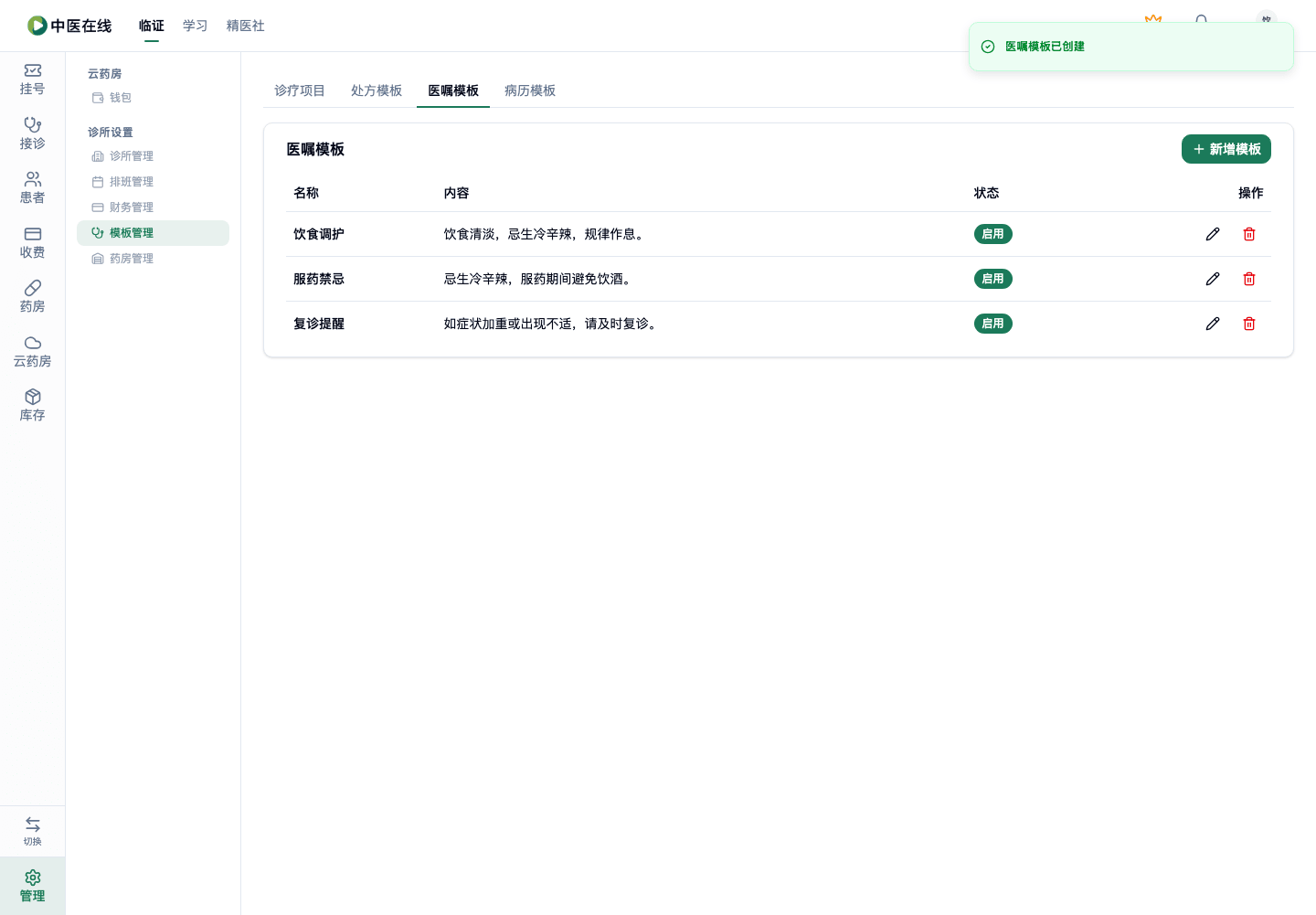Switch to the 病历模板 tab

[x=530, y=90]
